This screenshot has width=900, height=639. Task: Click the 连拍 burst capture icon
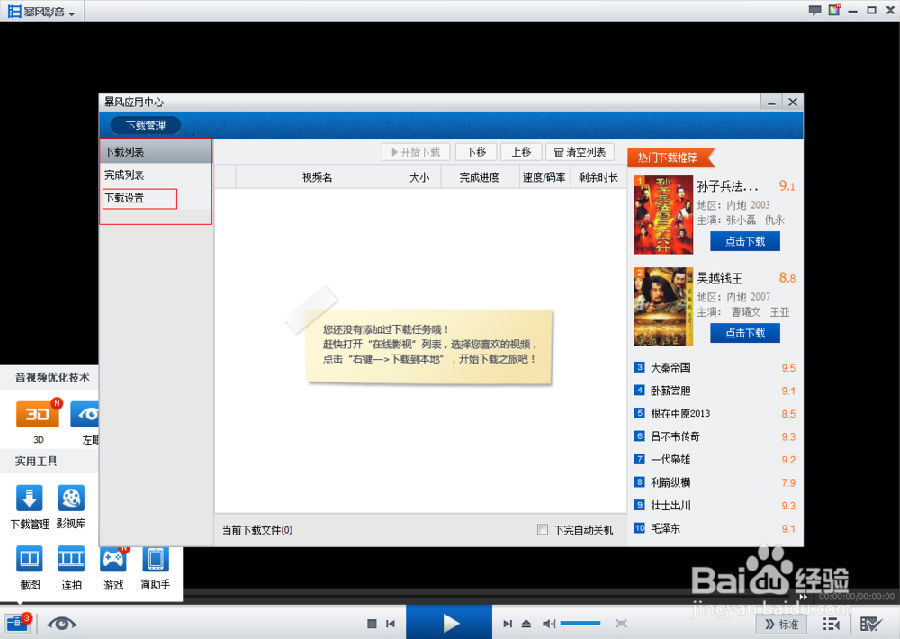71,558
